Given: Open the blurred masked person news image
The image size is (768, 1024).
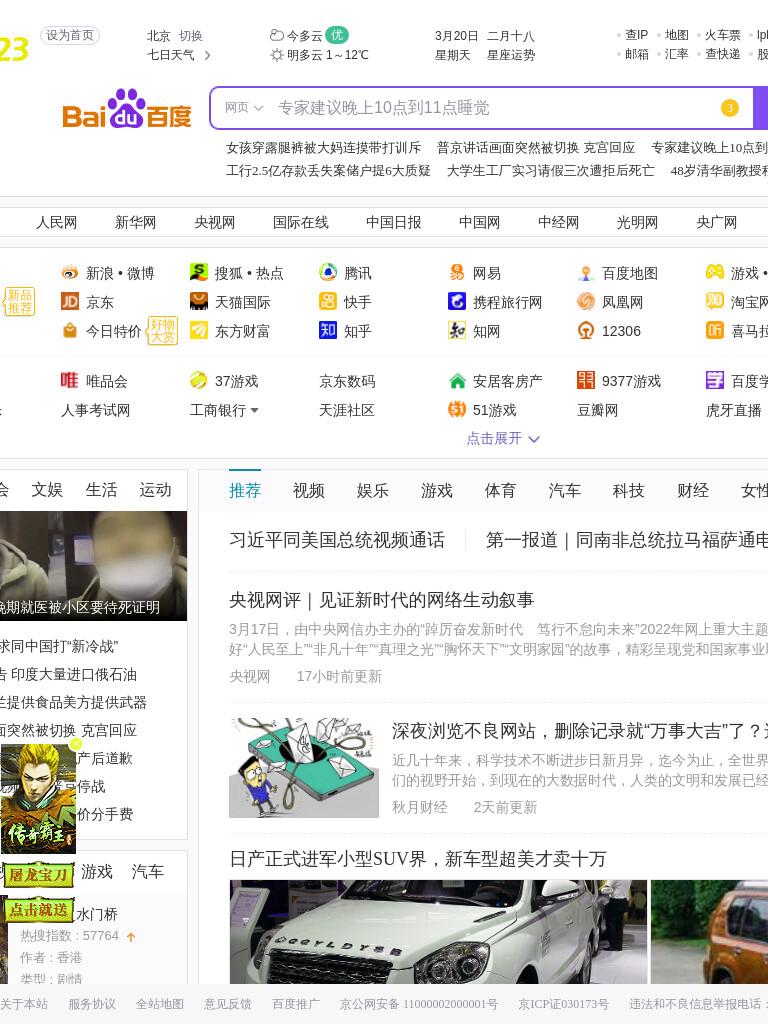Looking at the screenshot, I should click(x=93, y=566).
